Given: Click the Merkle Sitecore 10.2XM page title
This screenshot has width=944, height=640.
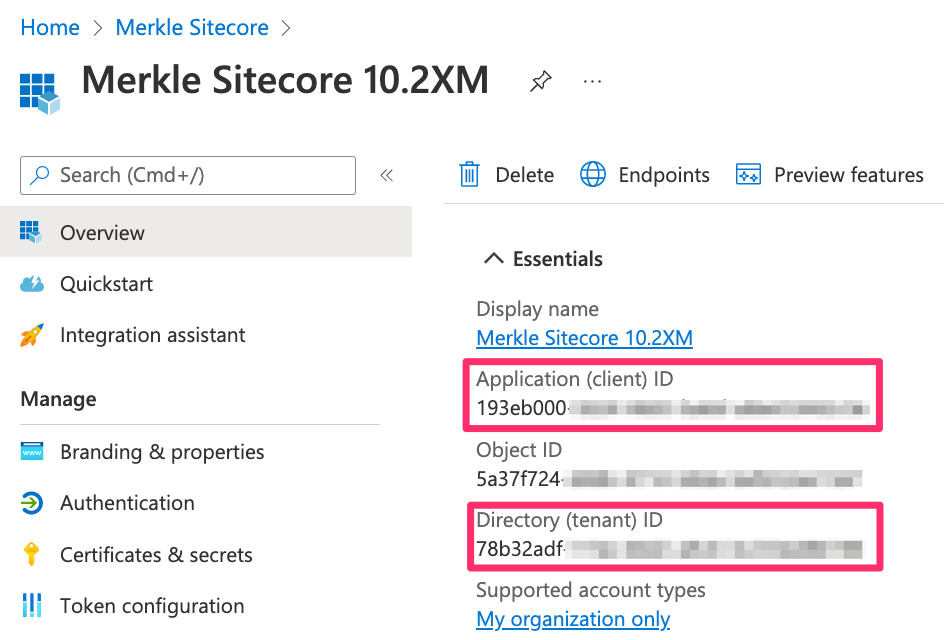Looking at the screenshot, I should (x=285, y=80).
